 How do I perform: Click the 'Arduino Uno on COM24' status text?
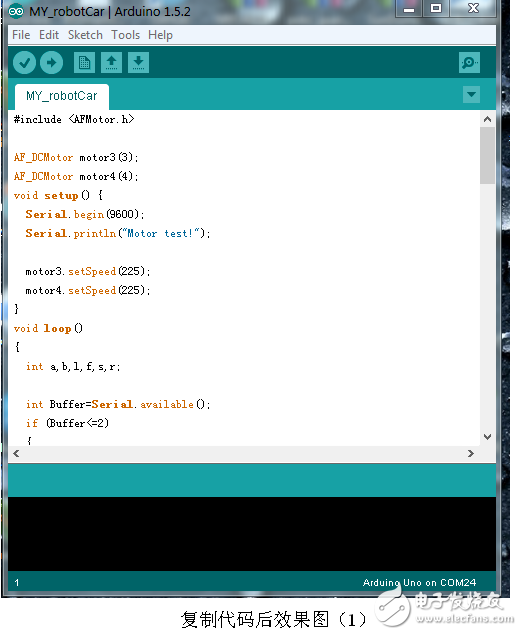coord(419,583)
